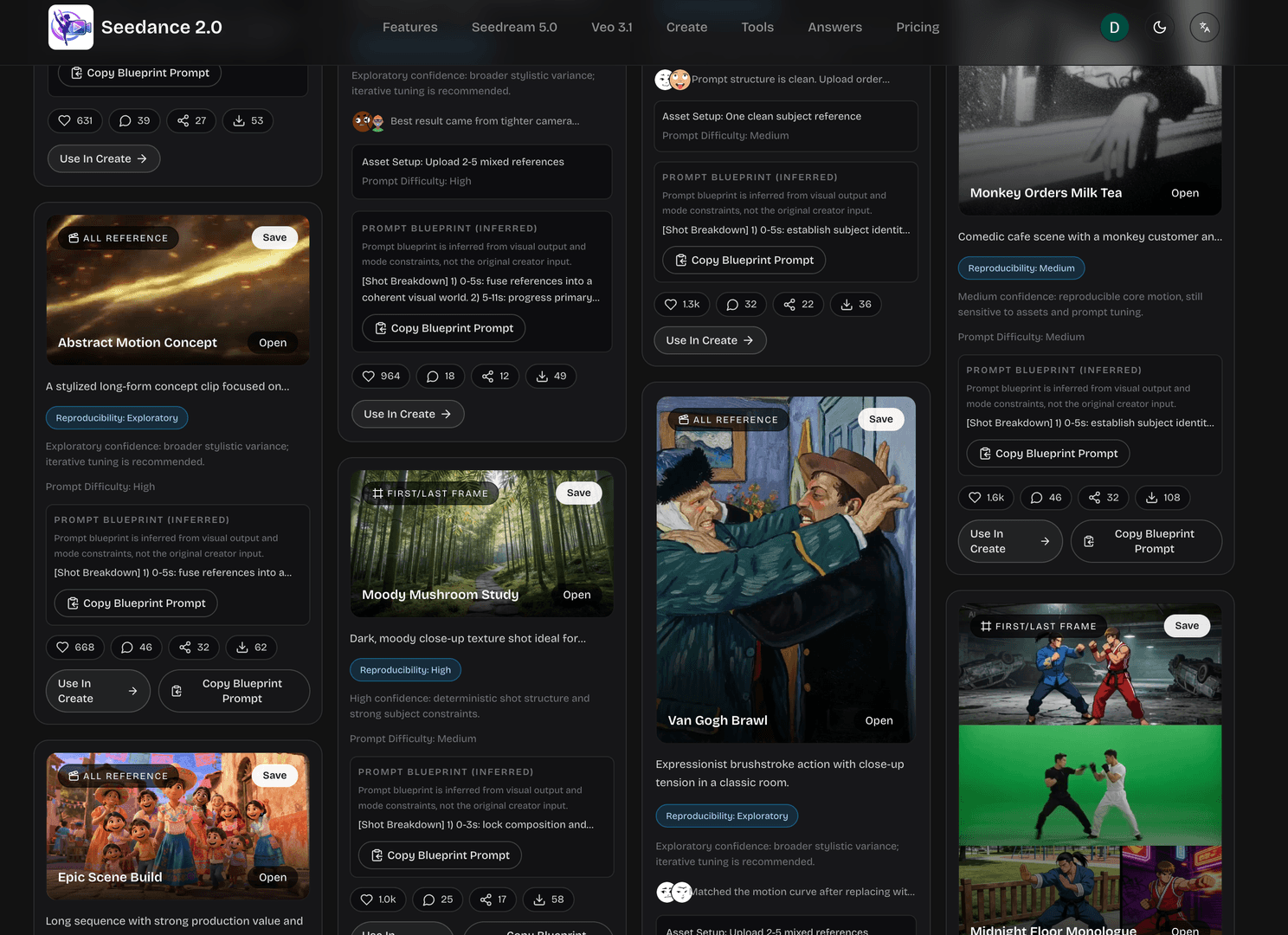
Task: Like Monkey Orders Milk Tea card (1.6k)
Action: (987, 497)
